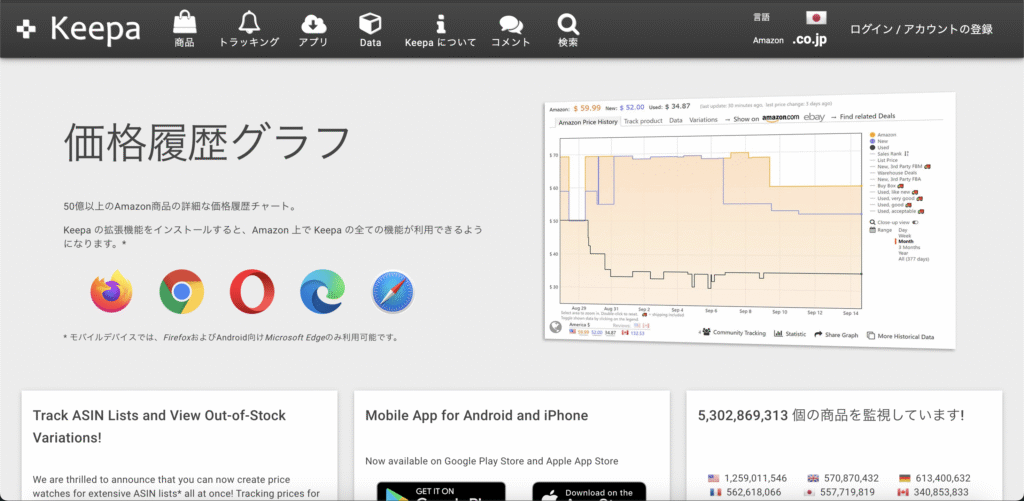Select the Japan flag language icon
1024x501 pixels.
[x=816, y=18]
